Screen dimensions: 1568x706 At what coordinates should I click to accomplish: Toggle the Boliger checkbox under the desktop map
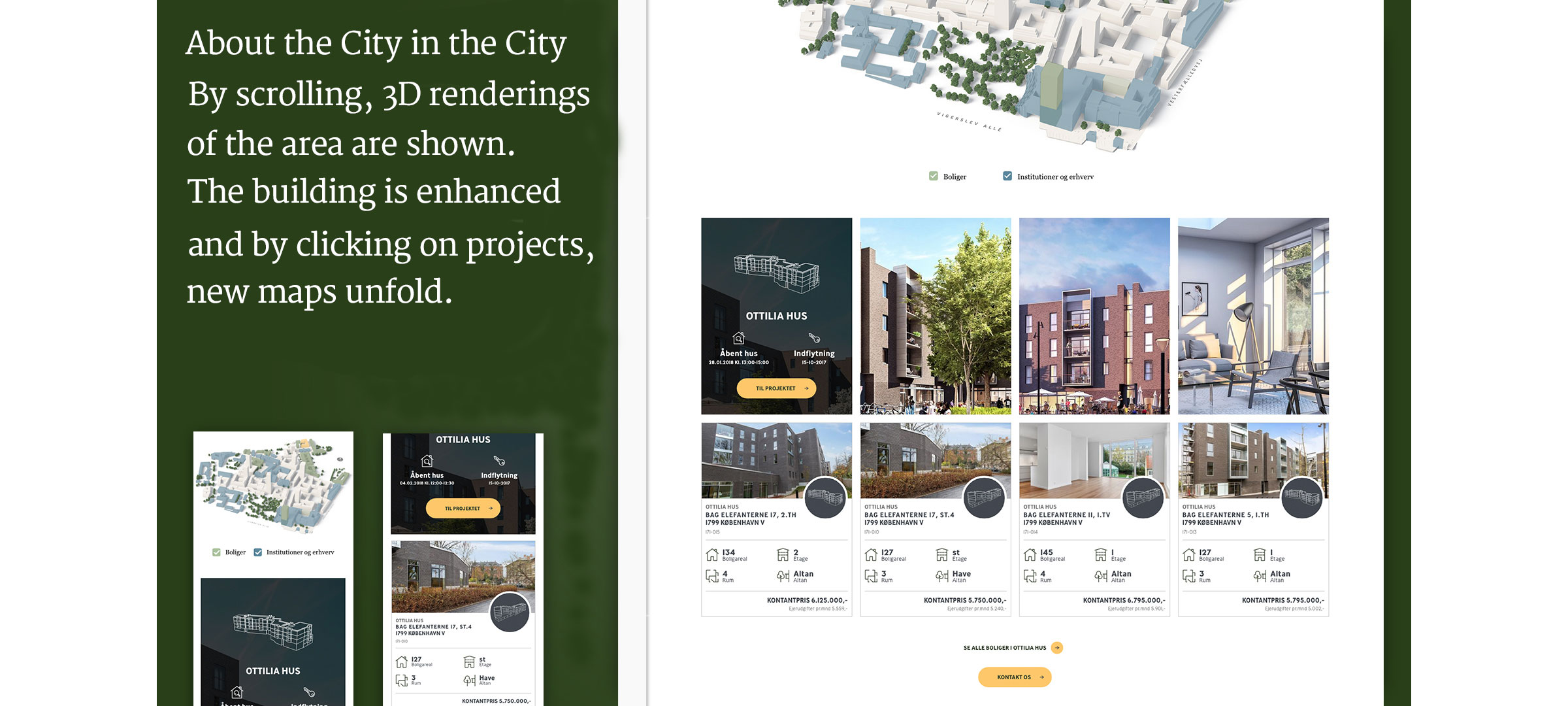(x=934, y=176)
